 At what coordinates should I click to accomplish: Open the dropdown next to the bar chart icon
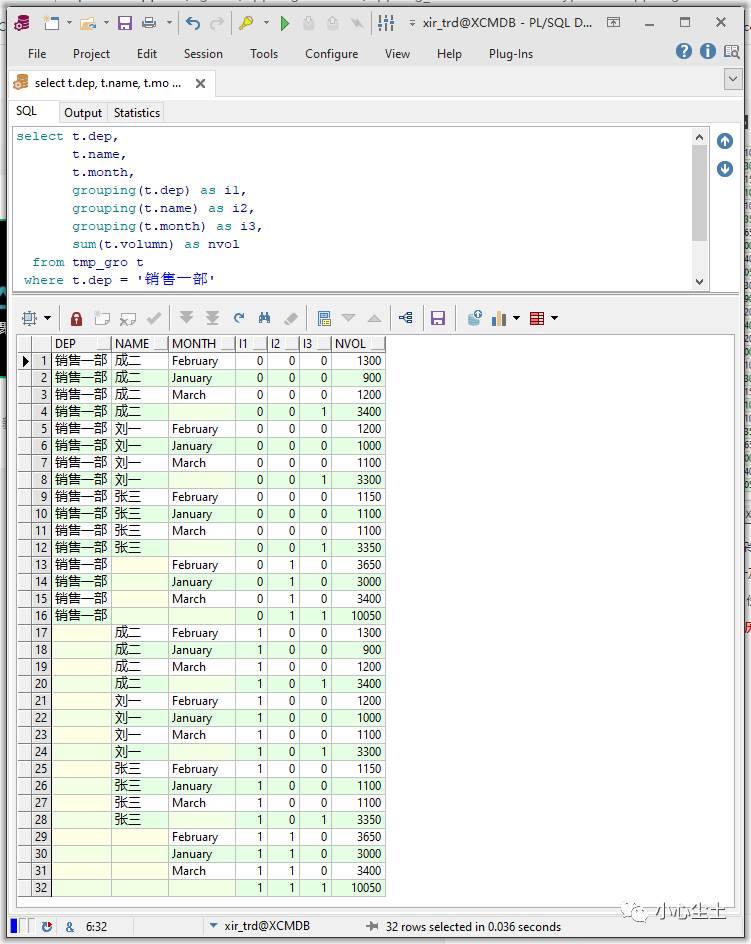pos(516,318)
